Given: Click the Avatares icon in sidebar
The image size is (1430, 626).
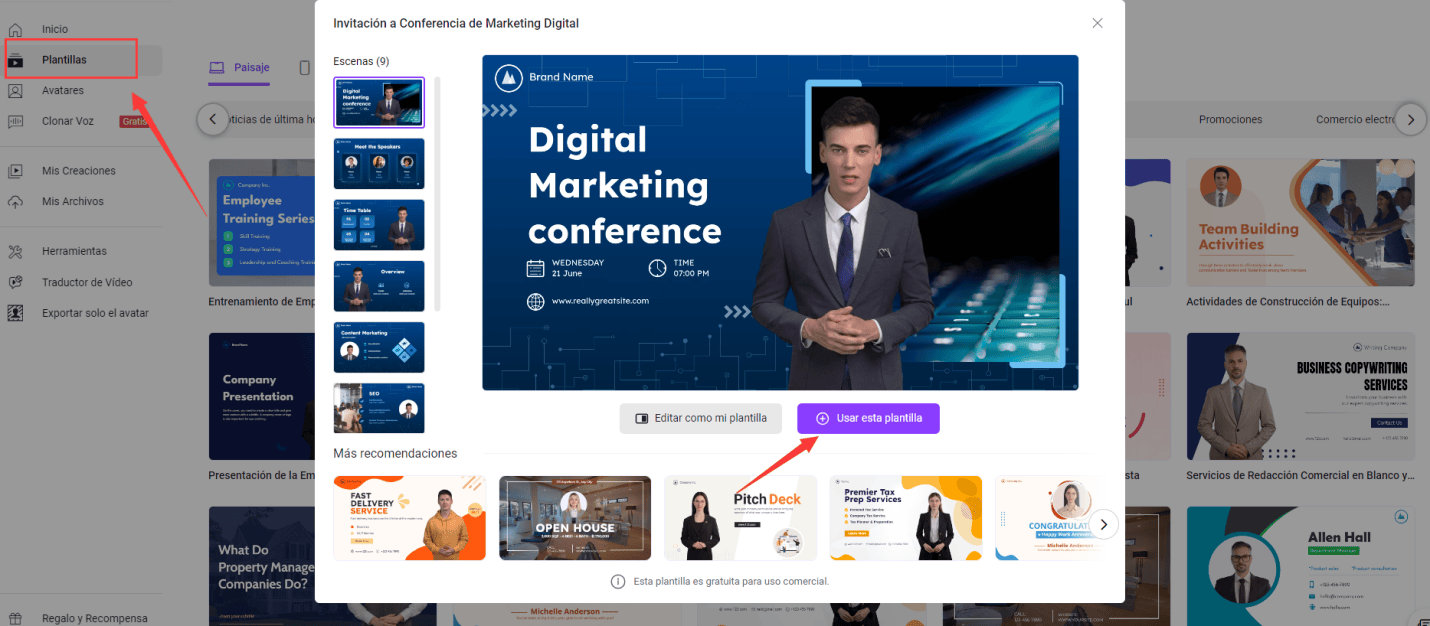Looking at the screenshot, I should click(15, 91).
